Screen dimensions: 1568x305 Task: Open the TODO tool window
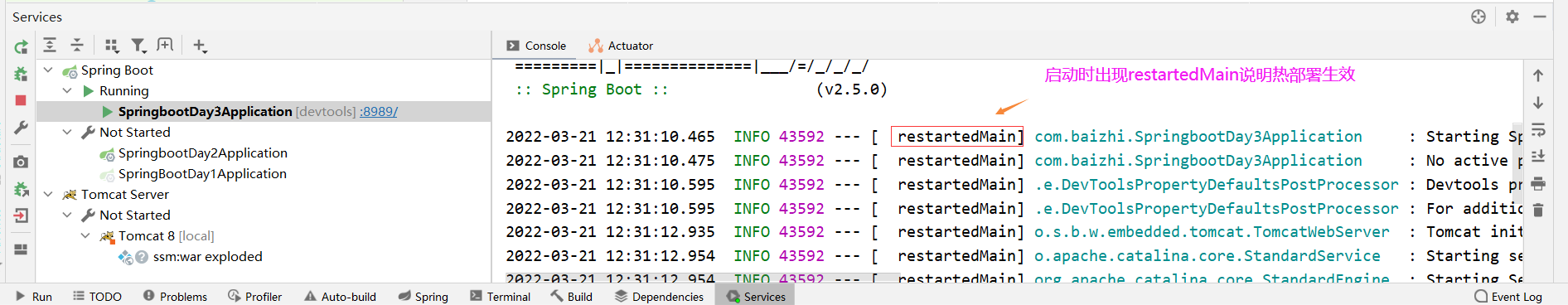(x=97, y=296)
